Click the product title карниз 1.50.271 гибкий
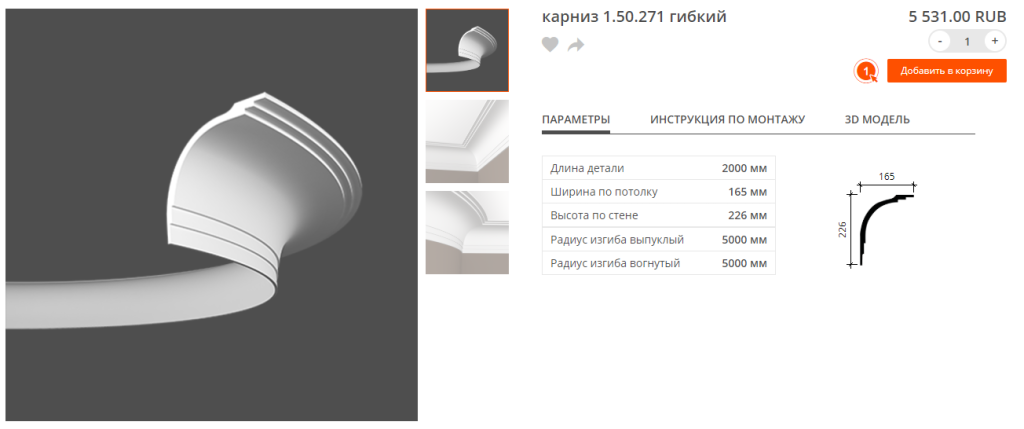The image size is (1024, 429). (x=634, y=17)
